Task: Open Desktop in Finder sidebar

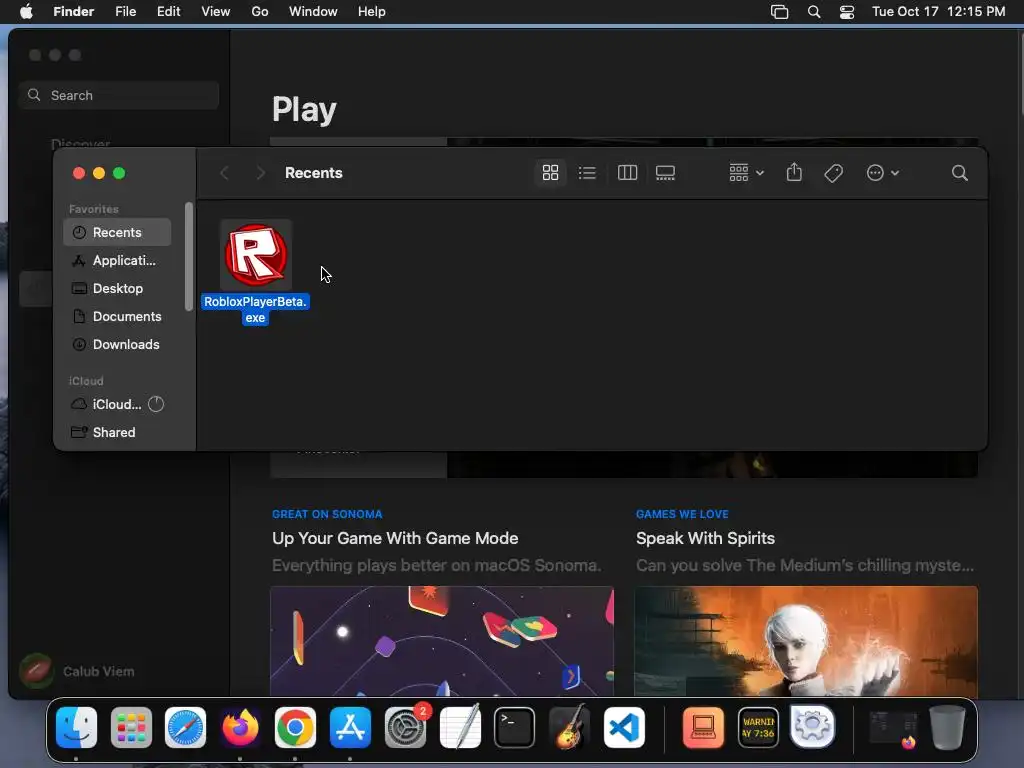Action: (x=117, y=289)
